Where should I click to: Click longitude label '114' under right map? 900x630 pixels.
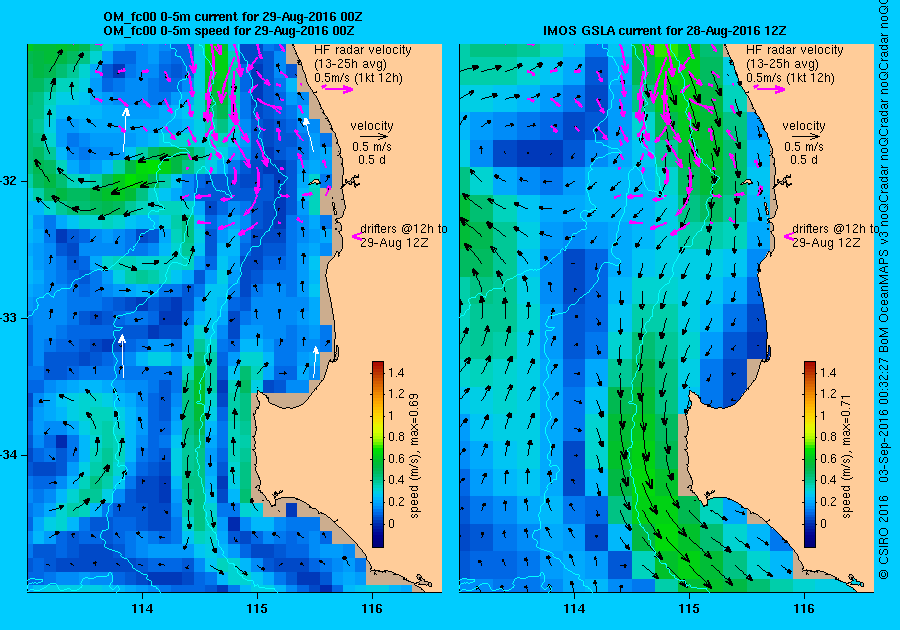click(x=575, y=609)
